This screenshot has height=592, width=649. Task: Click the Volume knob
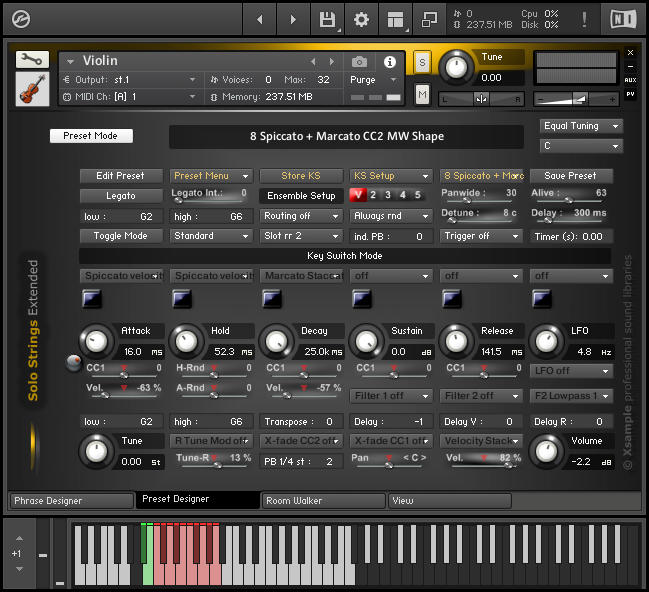[546, 452]
